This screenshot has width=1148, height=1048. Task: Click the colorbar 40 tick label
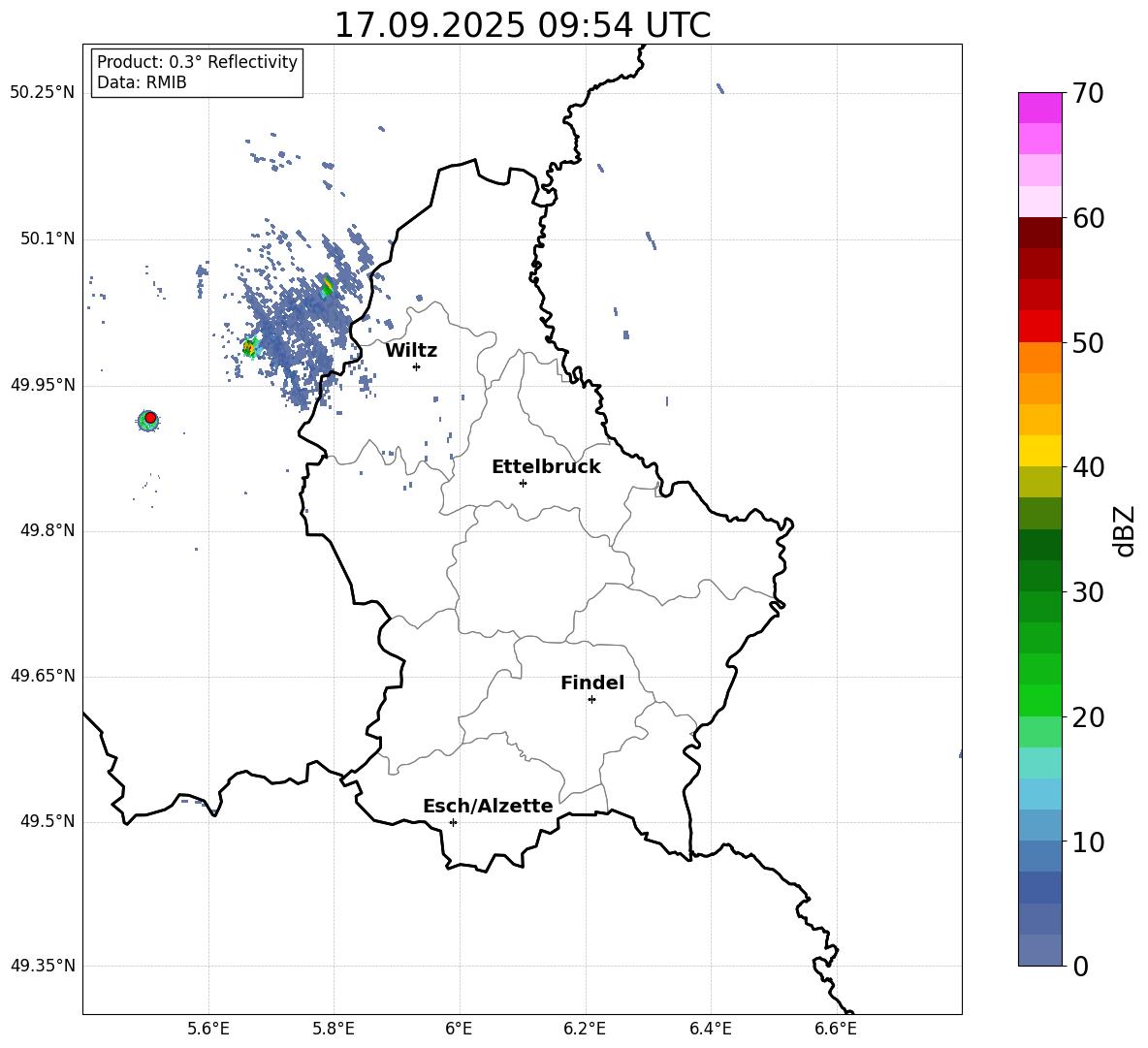click(1089, 467)
